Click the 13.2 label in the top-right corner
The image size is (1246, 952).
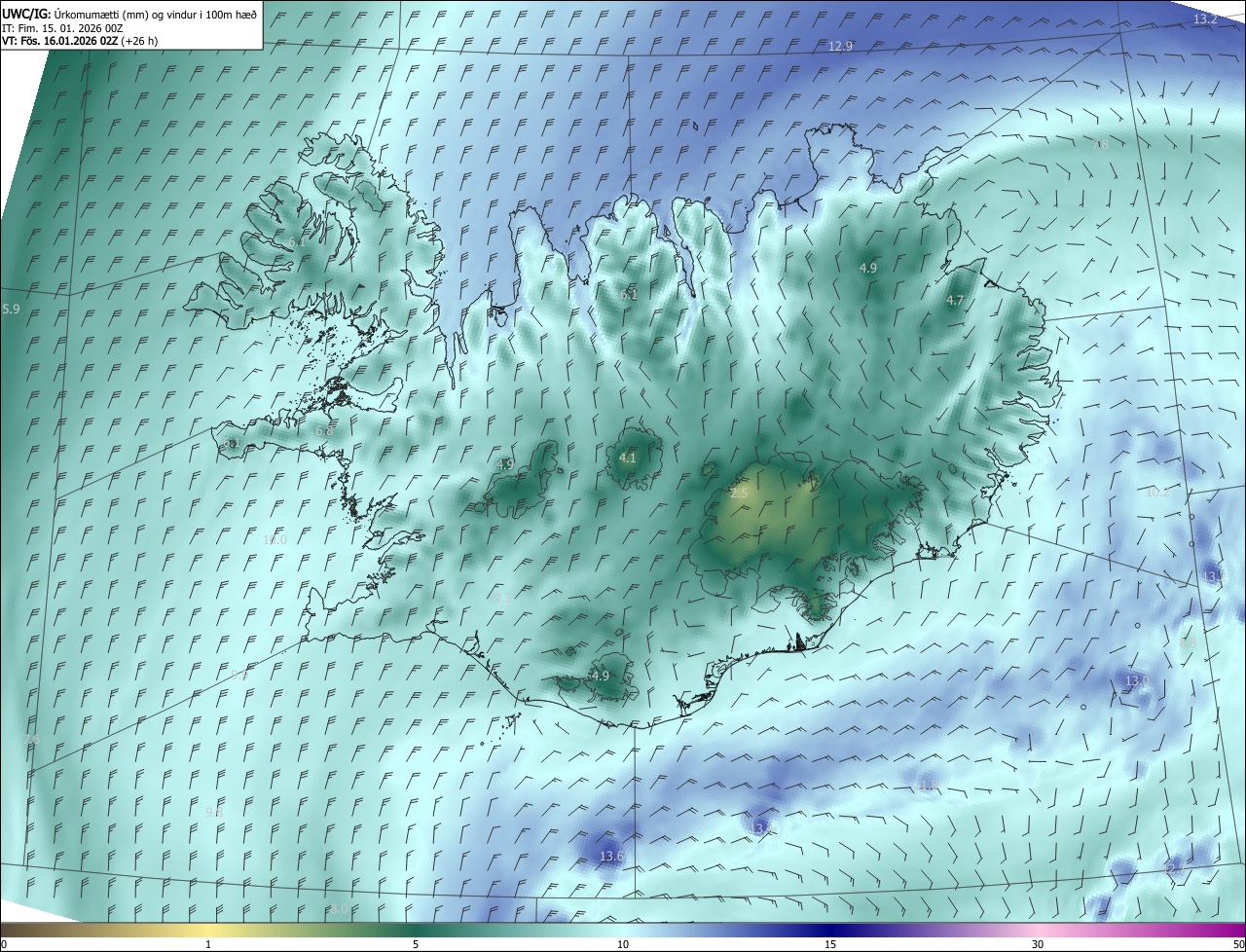(1205, 19)
